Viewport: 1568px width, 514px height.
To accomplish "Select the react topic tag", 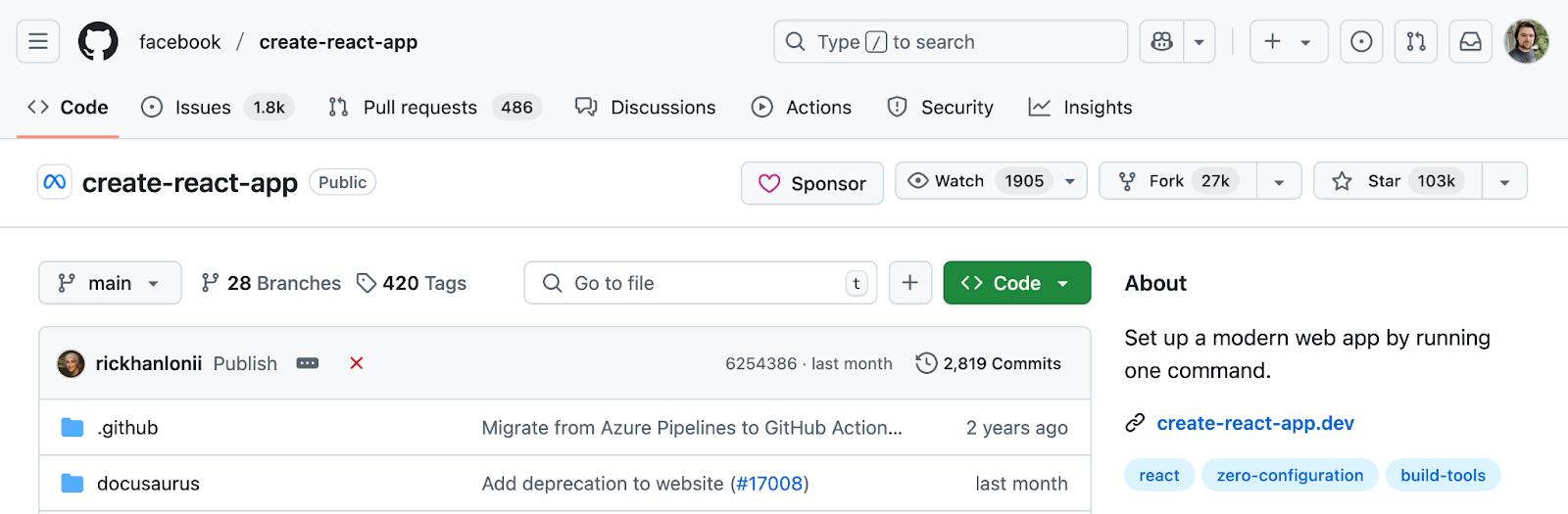I will click(x=1159, y=475).
